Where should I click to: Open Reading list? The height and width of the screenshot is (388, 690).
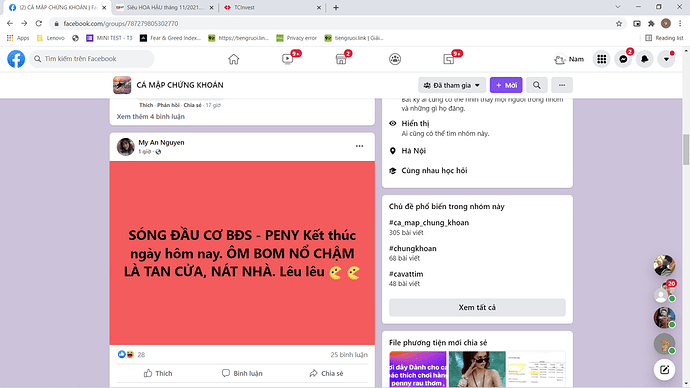click(664, 38)
